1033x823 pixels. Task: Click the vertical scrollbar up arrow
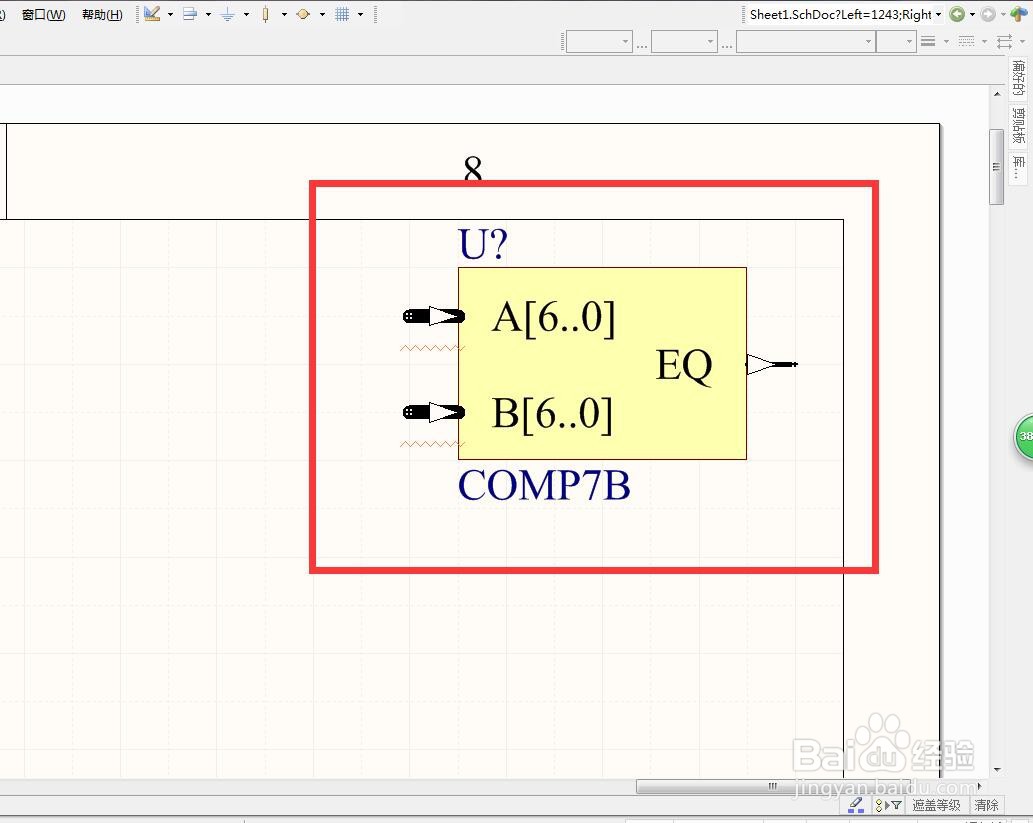997,95
